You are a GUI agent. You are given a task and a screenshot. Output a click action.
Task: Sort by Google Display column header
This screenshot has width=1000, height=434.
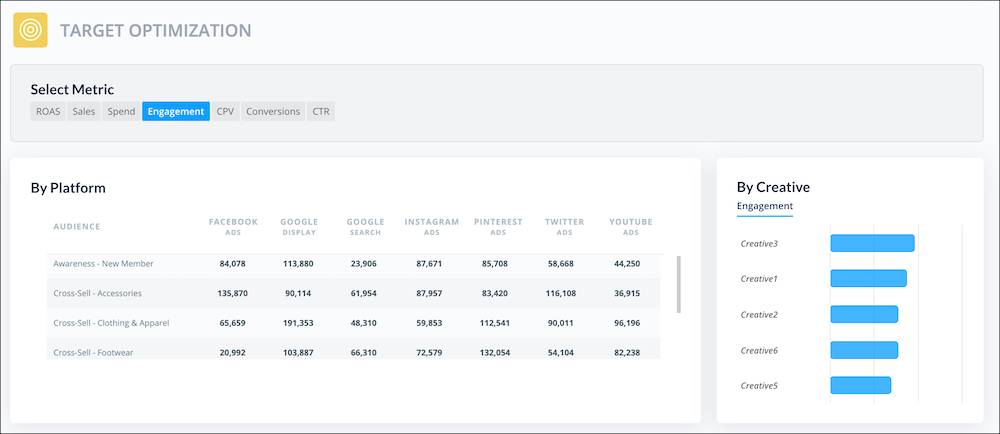pos(299,226)
